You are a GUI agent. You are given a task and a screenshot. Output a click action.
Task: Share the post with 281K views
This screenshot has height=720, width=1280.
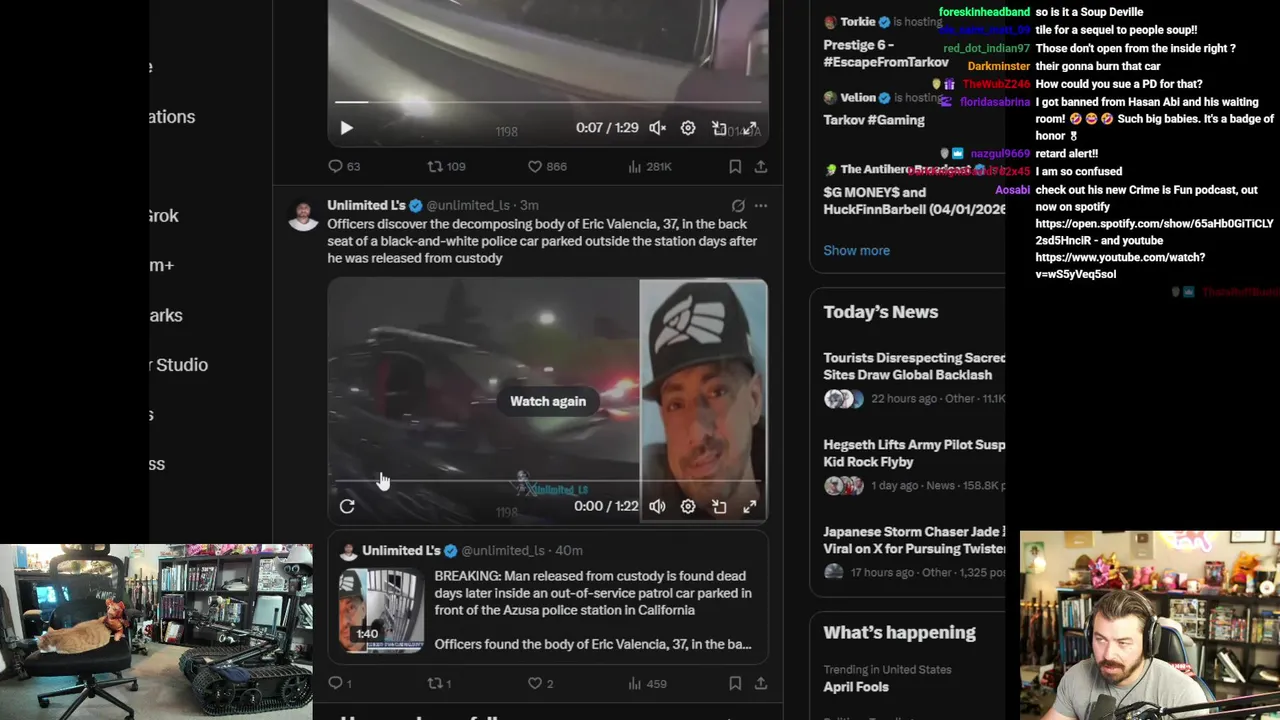point(761,167)
